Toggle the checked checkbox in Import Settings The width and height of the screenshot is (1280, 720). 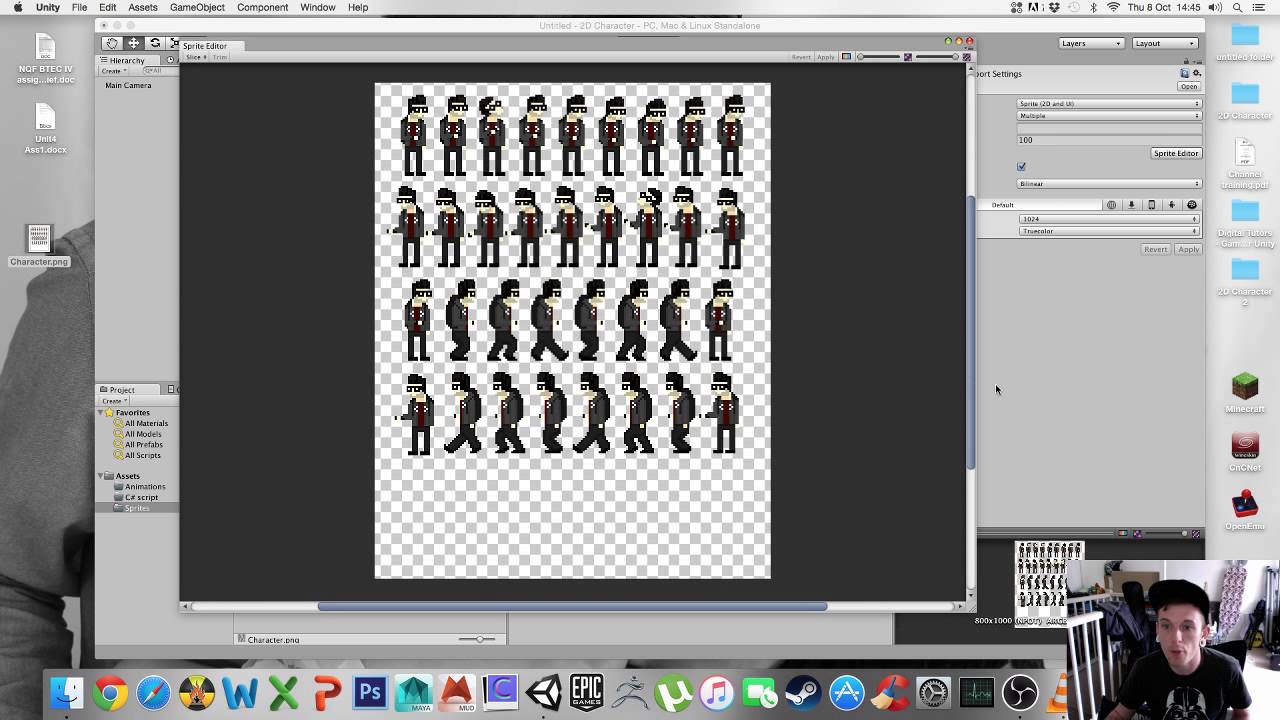[1021, 166]
